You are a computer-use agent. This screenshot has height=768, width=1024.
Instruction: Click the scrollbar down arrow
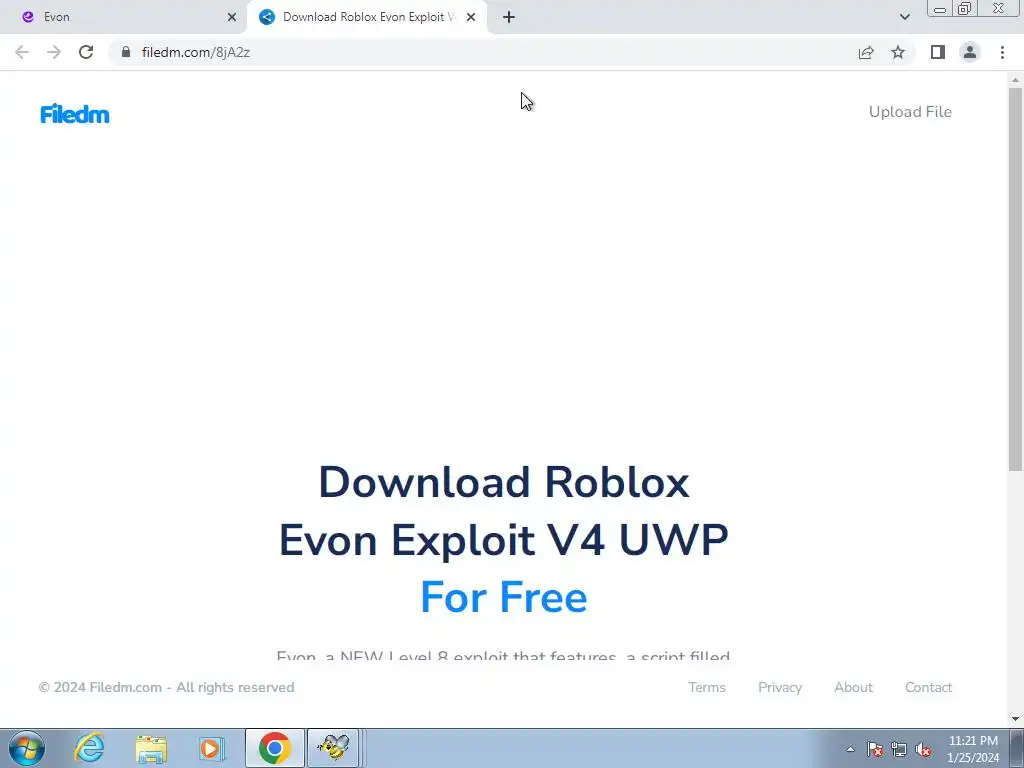tap(1015, 719)
